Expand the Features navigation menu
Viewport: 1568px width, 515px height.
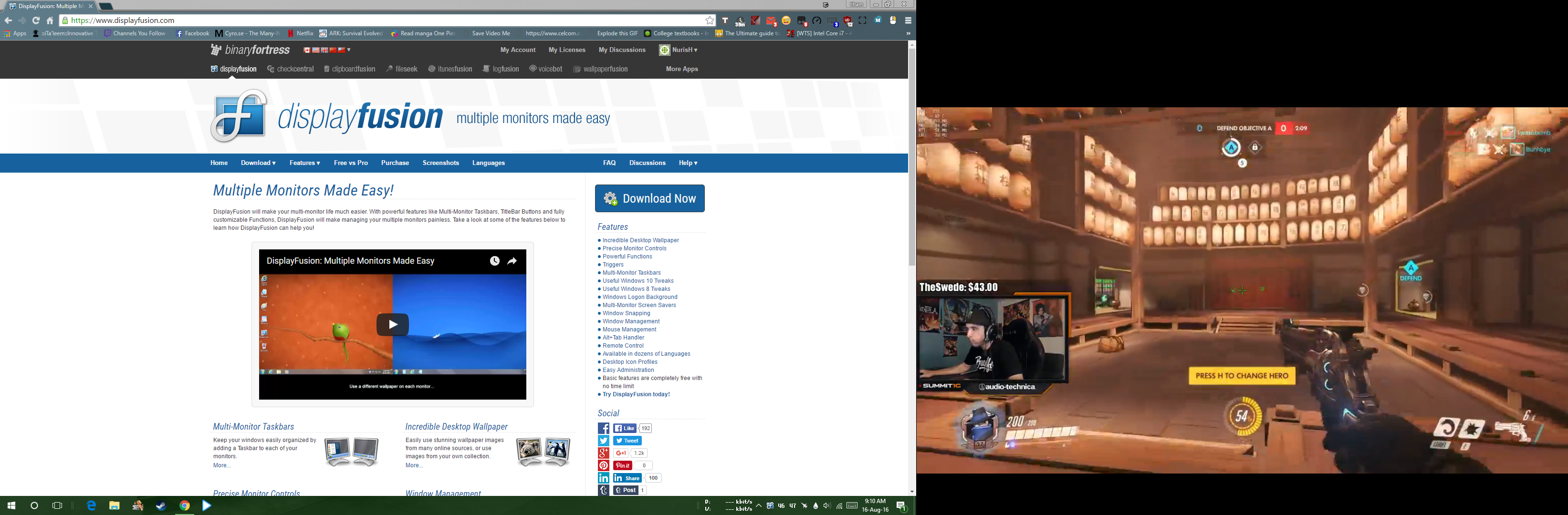pyautogui.click(x=304, y=163)
